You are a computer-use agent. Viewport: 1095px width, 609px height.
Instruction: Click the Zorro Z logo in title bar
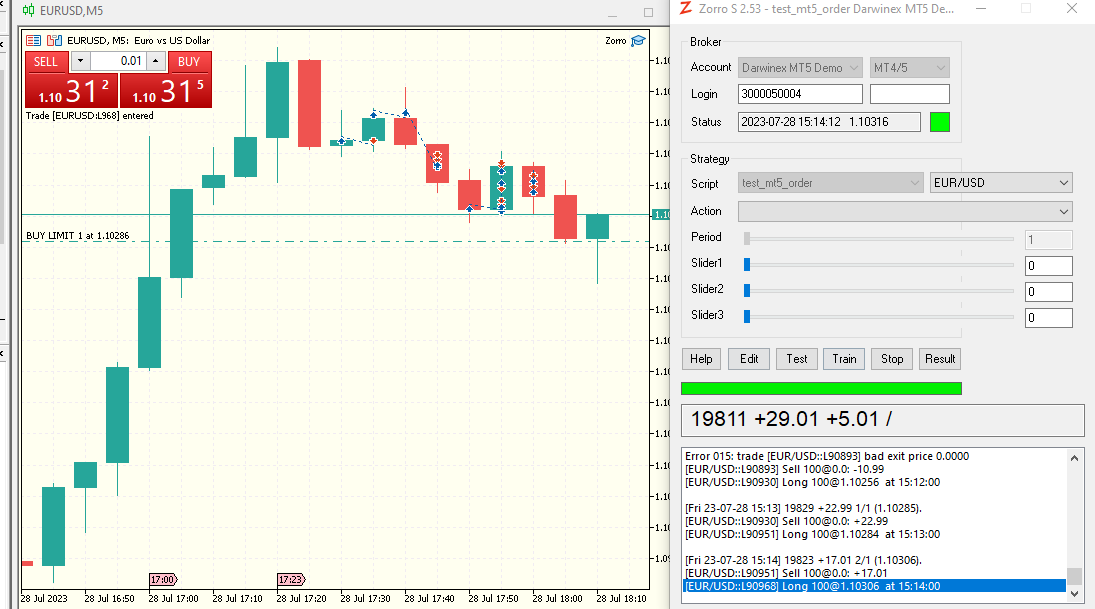685,9
